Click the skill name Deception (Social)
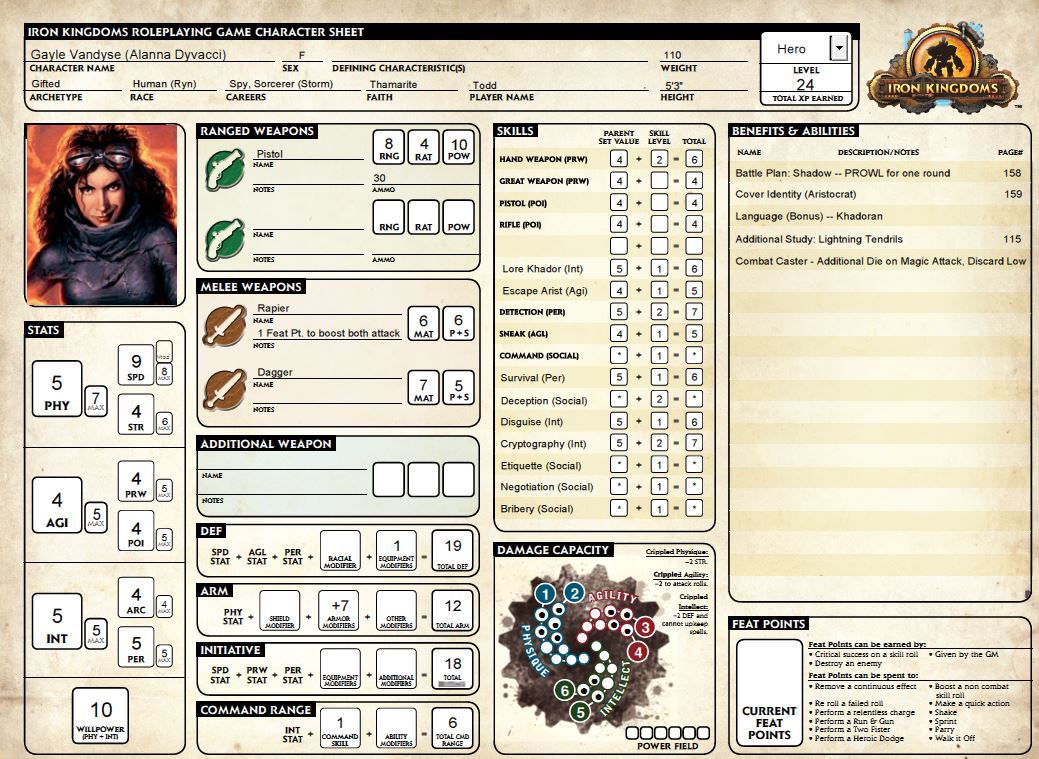1039x759 pixels. (544, 400)
